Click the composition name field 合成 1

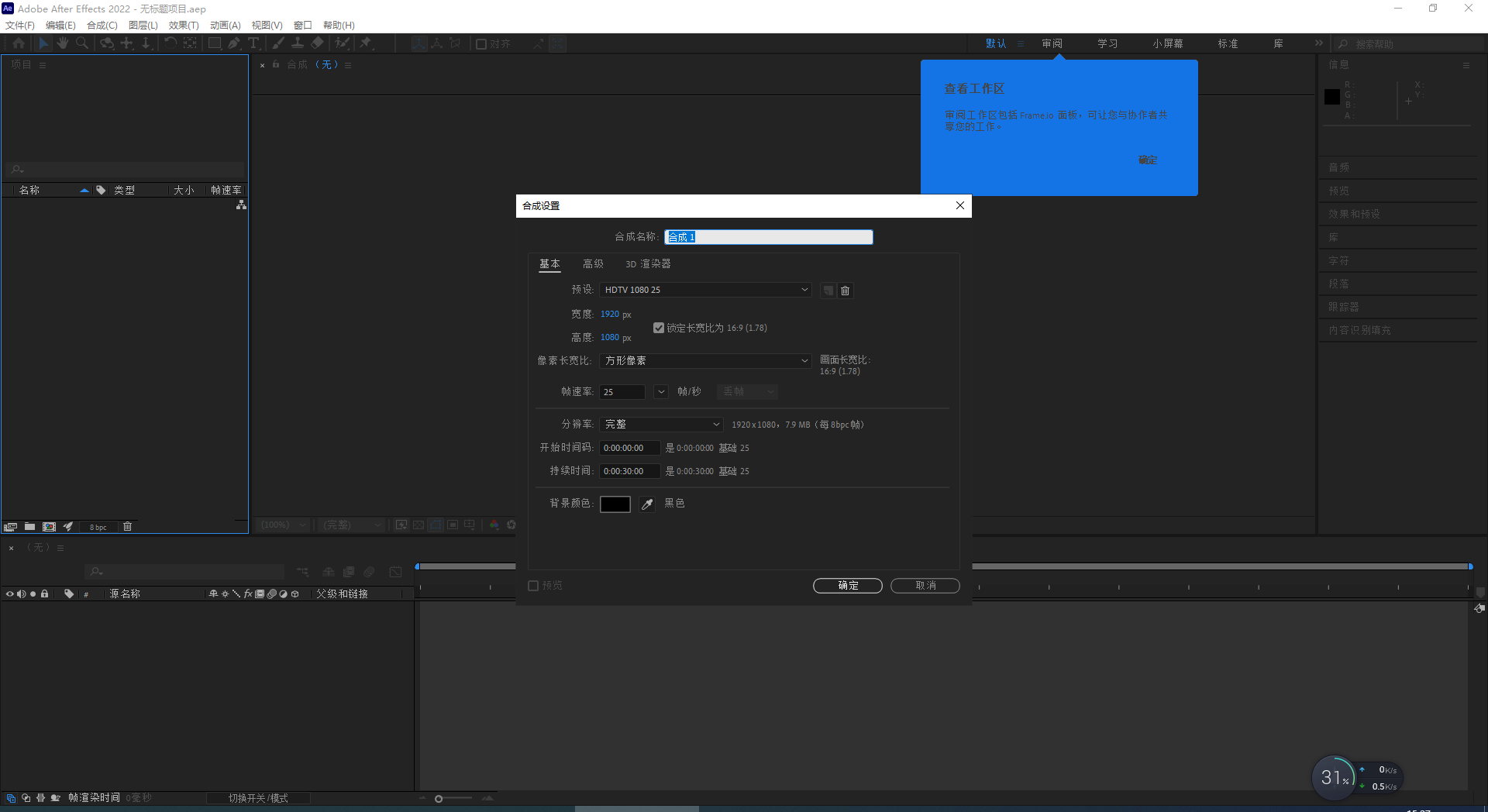click(768, 237)
